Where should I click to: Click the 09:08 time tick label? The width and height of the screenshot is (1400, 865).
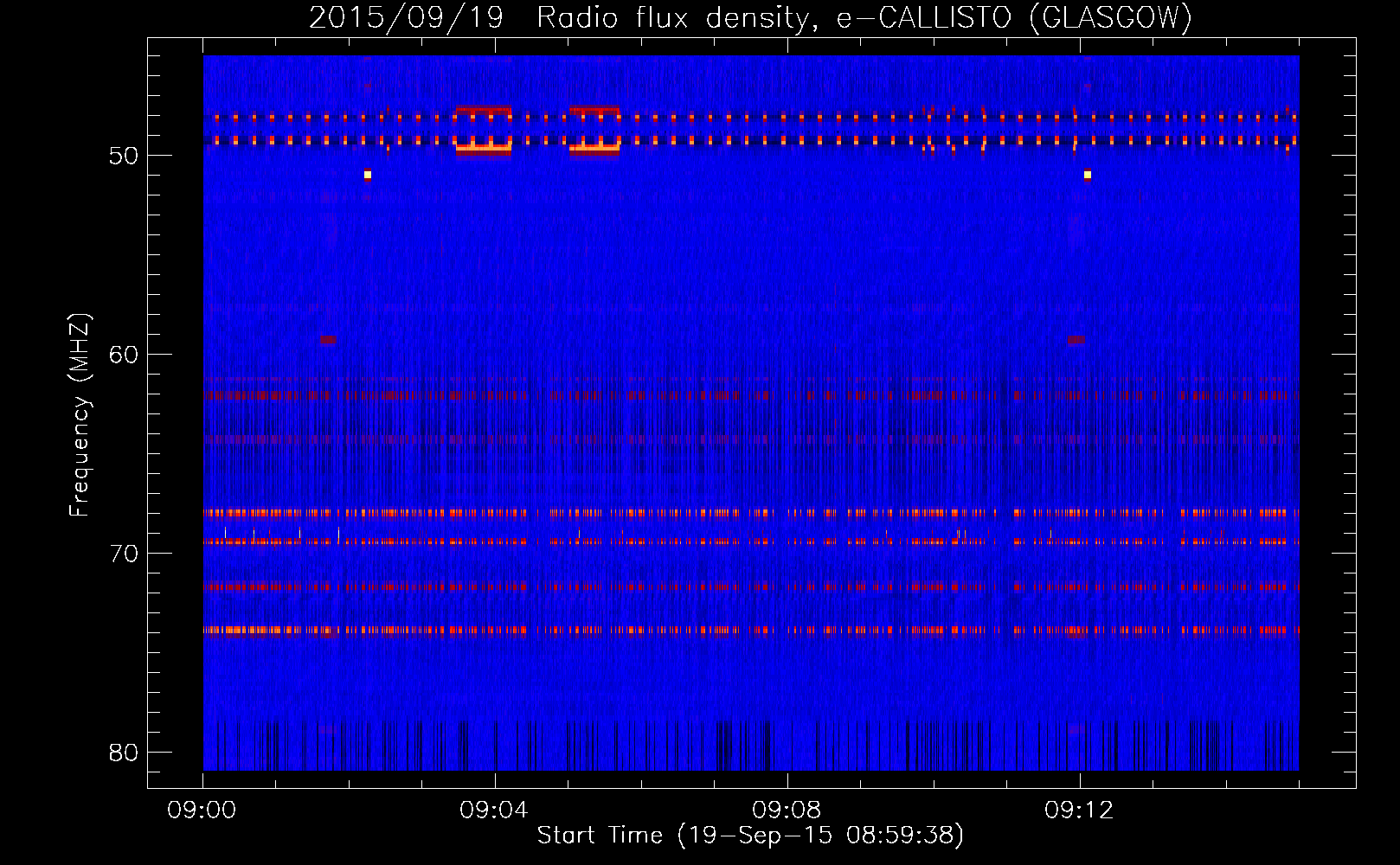(787, 811)
